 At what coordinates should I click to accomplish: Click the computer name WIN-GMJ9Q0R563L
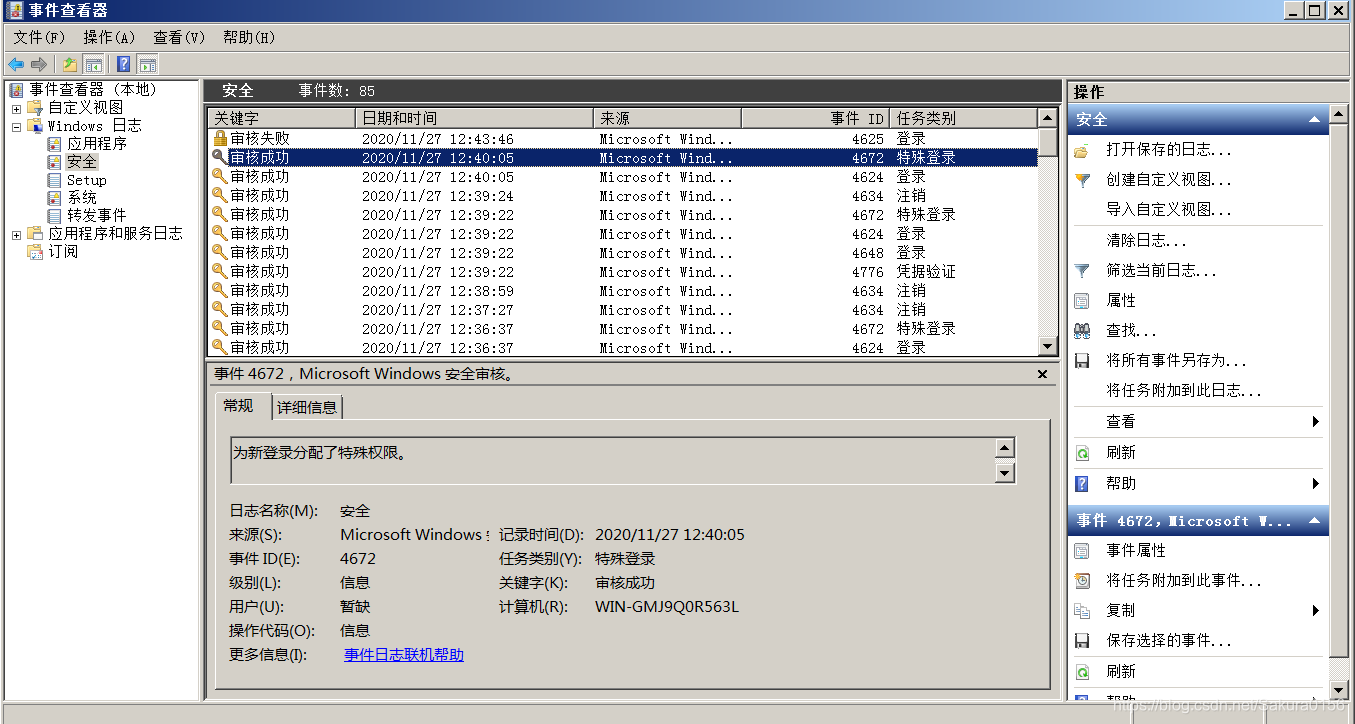666,607
